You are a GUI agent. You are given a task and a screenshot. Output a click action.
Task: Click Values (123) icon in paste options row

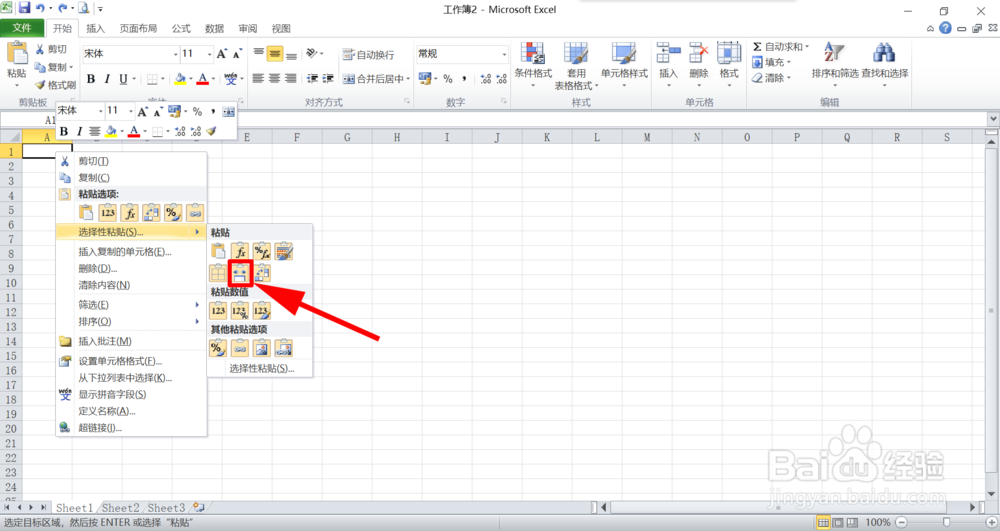pos(108,212)
